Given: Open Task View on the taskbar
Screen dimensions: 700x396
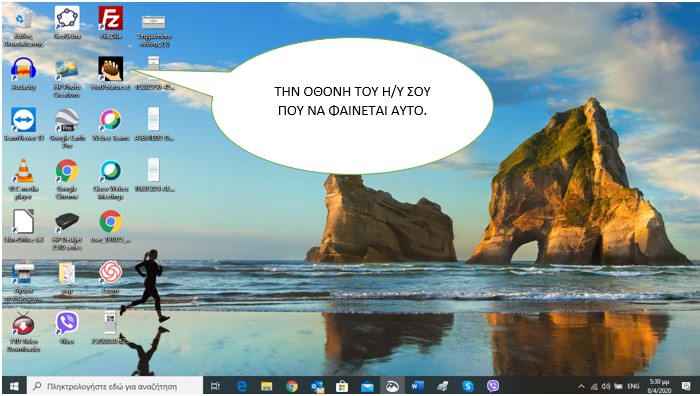Looking at the screenshot, I should tap(215, 386).
